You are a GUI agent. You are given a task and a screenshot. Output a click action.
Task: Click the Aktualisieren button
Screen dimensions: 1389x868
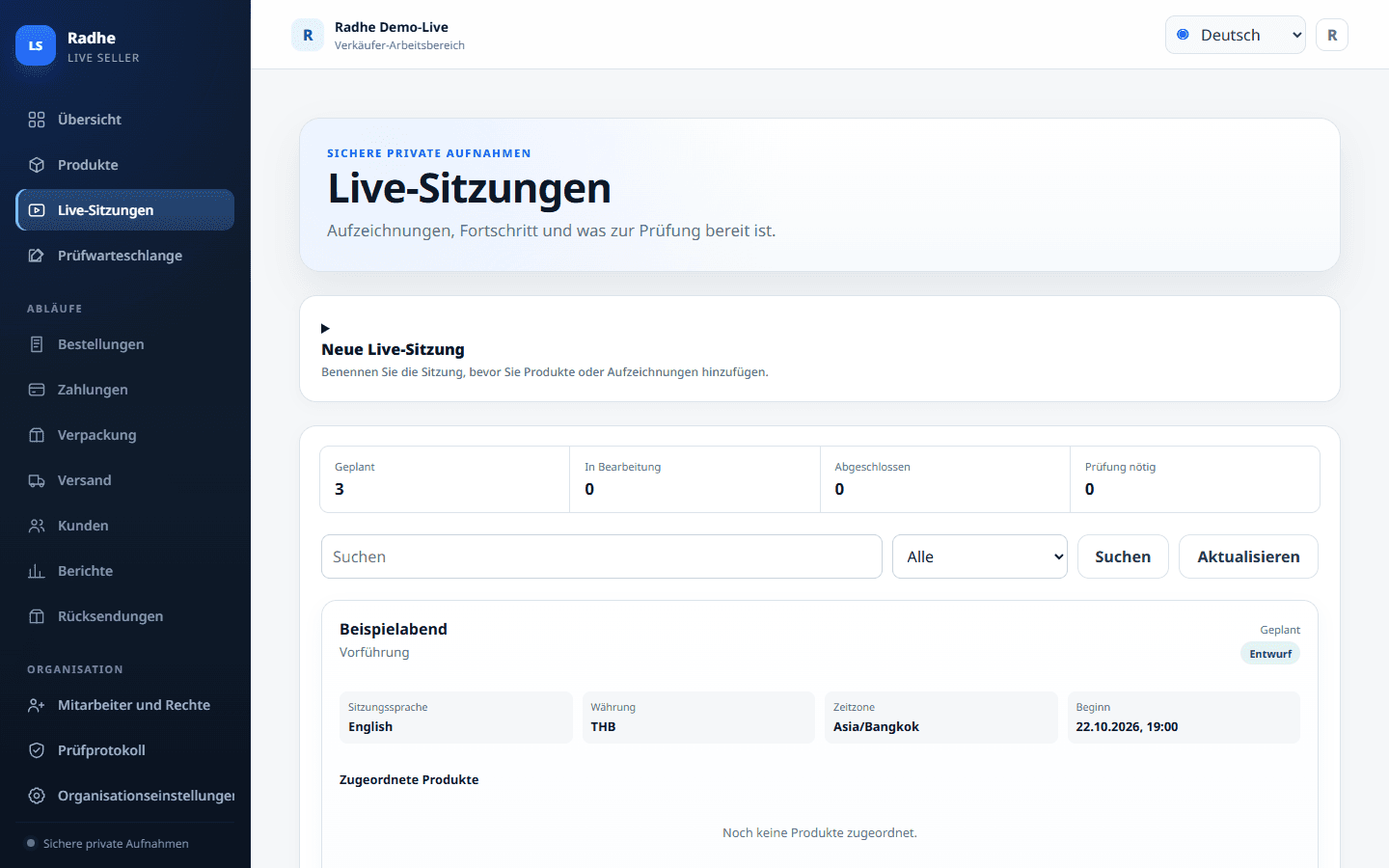pyautogui.click(x=1248, y=556)
